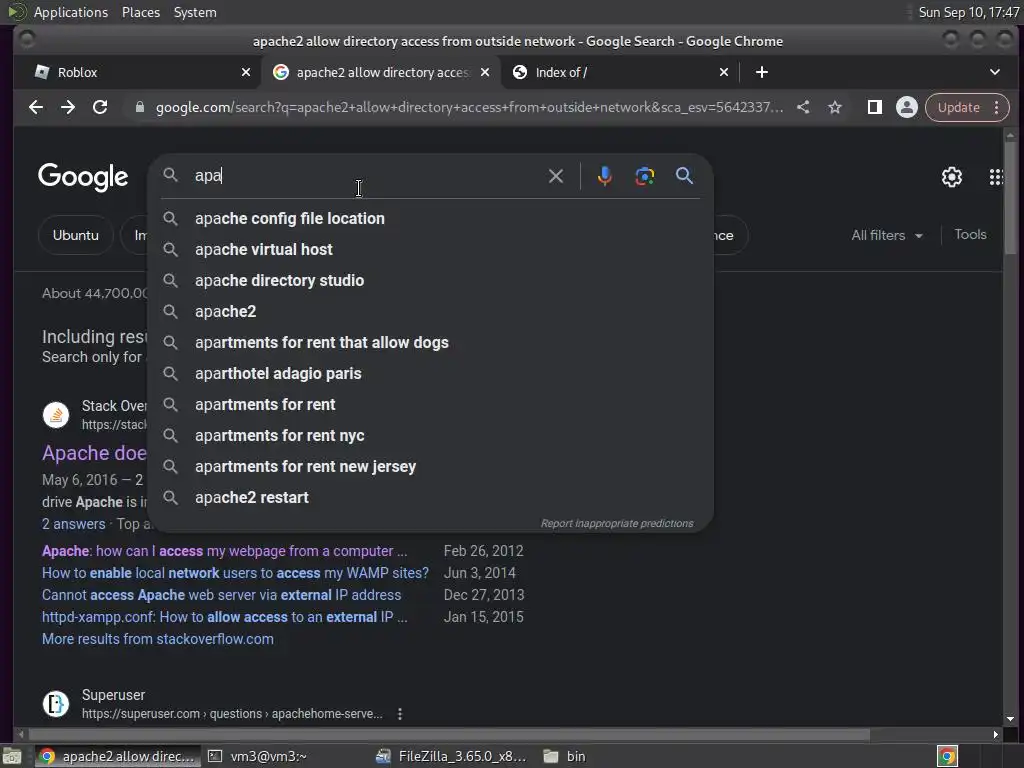Open the Places menu
Screen dimensions: 1024x768
point(140,12)
